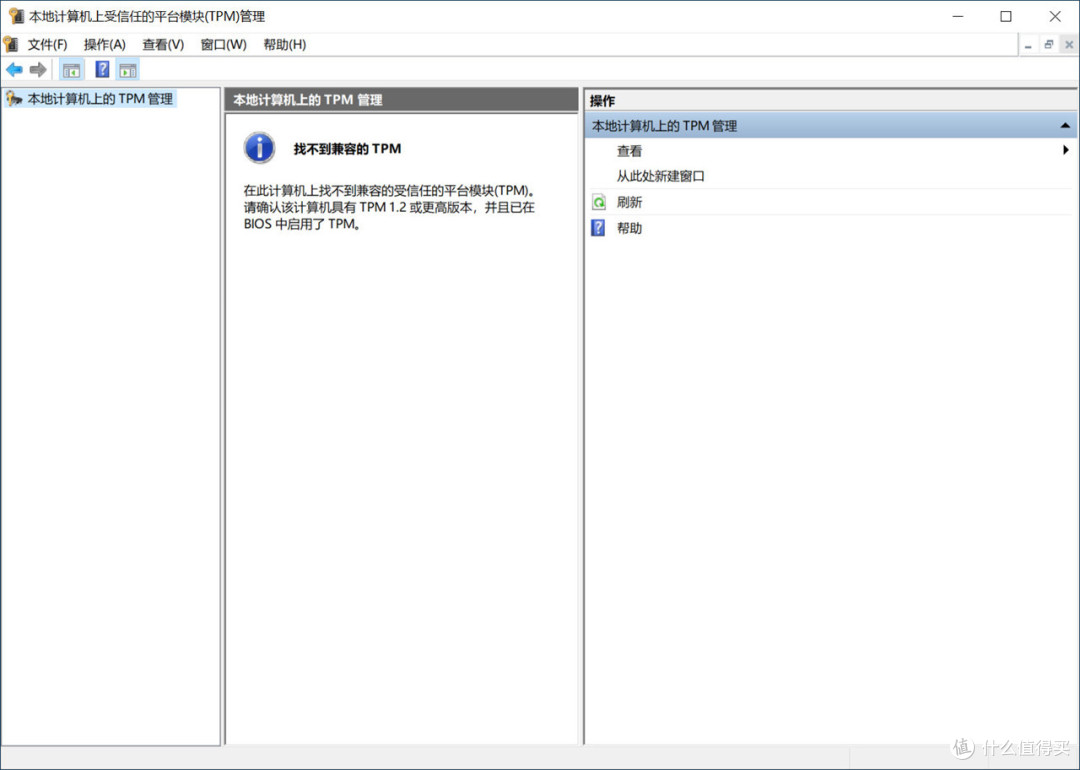The height and width of the screenshot is (770, 1080).
Task: Click the MMC console icon left of 文件(F)
Action: [12, 44]
